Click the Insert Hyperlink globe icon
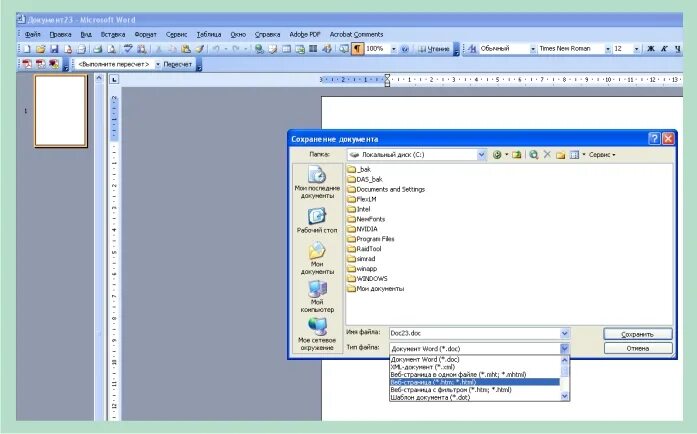The width and height of the screenshot is (697, 434). [x=259, y=49]
